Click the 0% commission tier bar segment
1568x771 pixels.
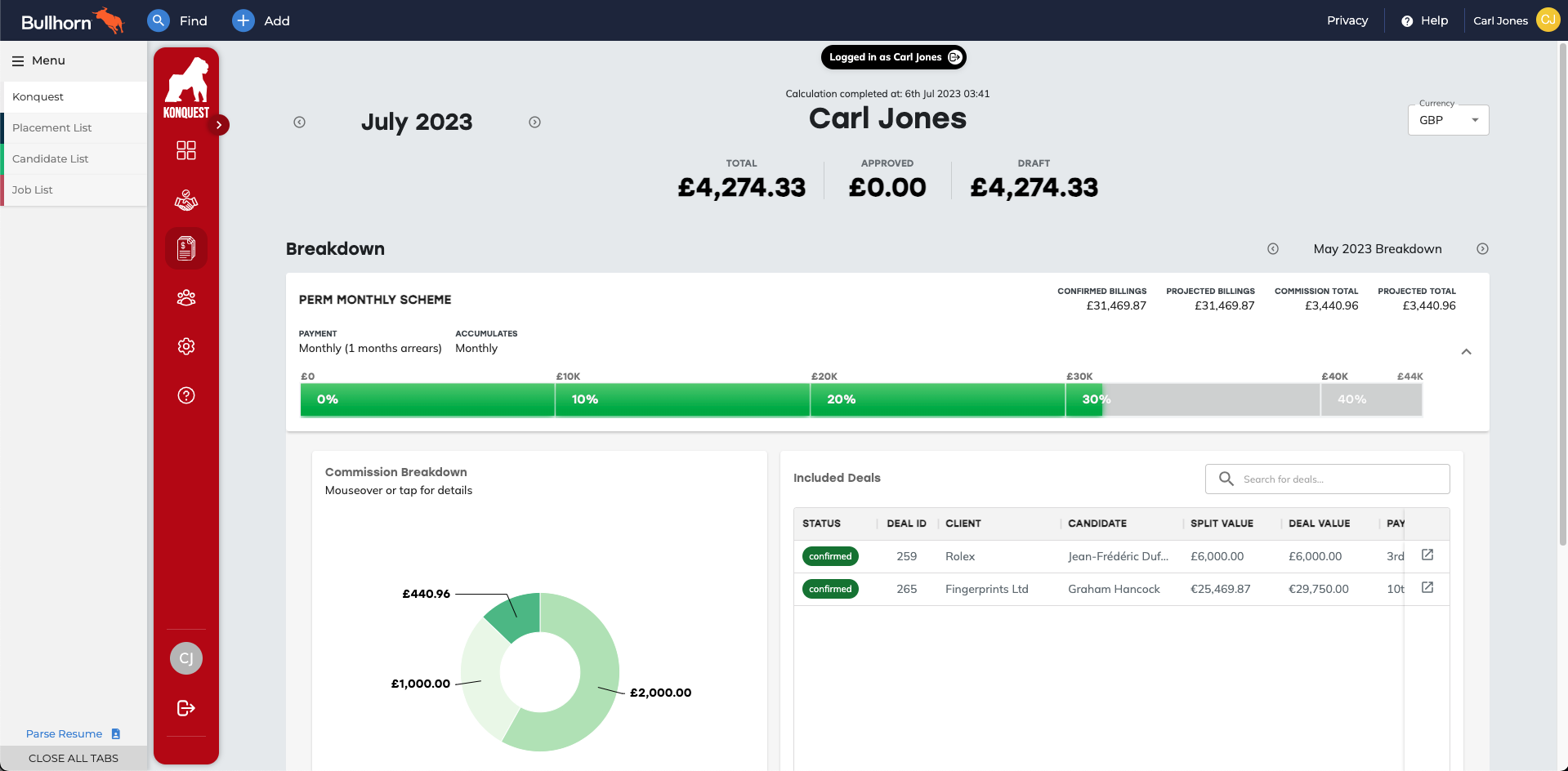click(427, 399)
